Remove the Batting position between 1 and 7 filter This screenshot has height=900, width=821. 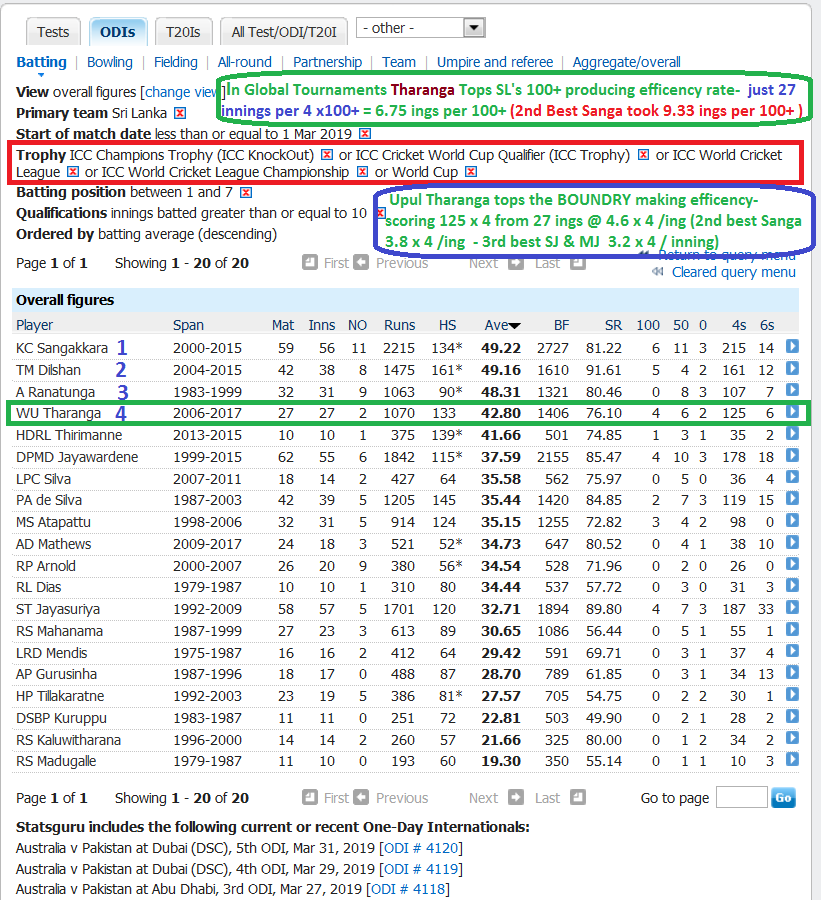246,192
